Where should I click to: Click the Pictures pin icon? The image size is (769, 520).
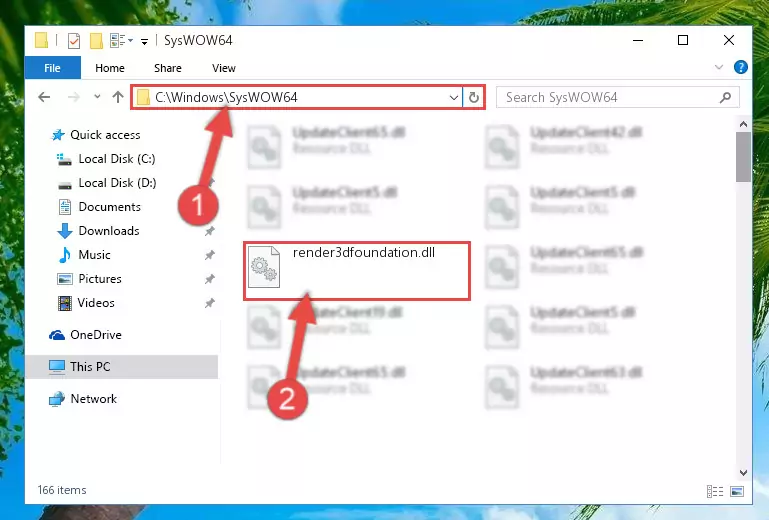click(209, 279)
